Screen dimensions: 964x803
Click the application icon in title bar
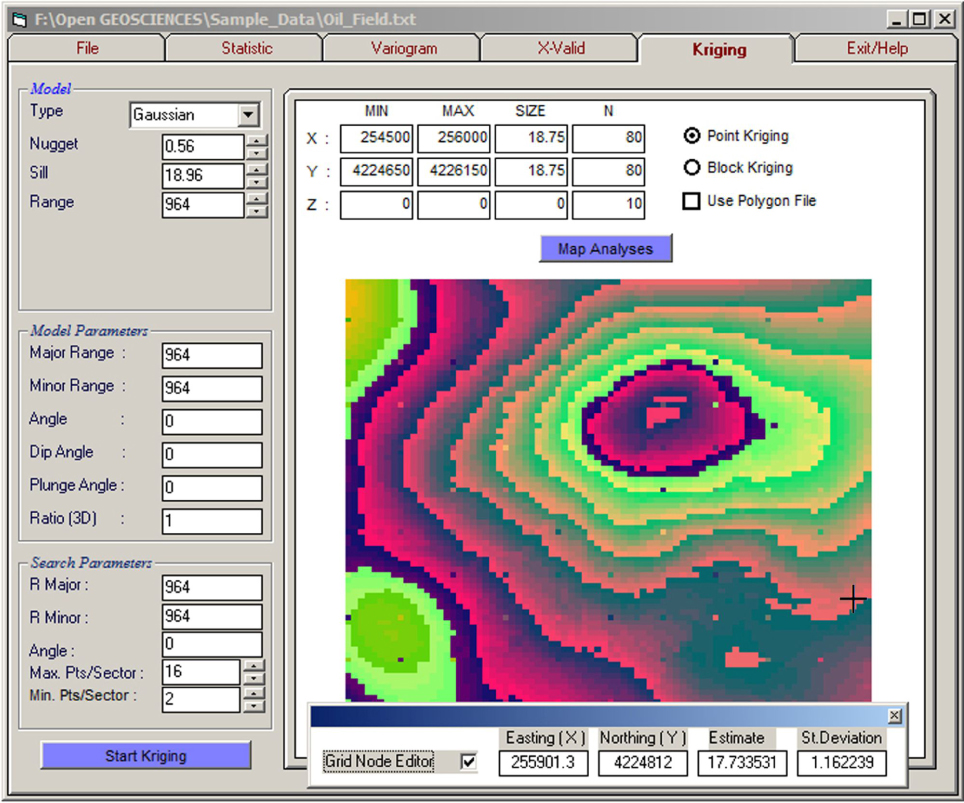tap(18, 19)
